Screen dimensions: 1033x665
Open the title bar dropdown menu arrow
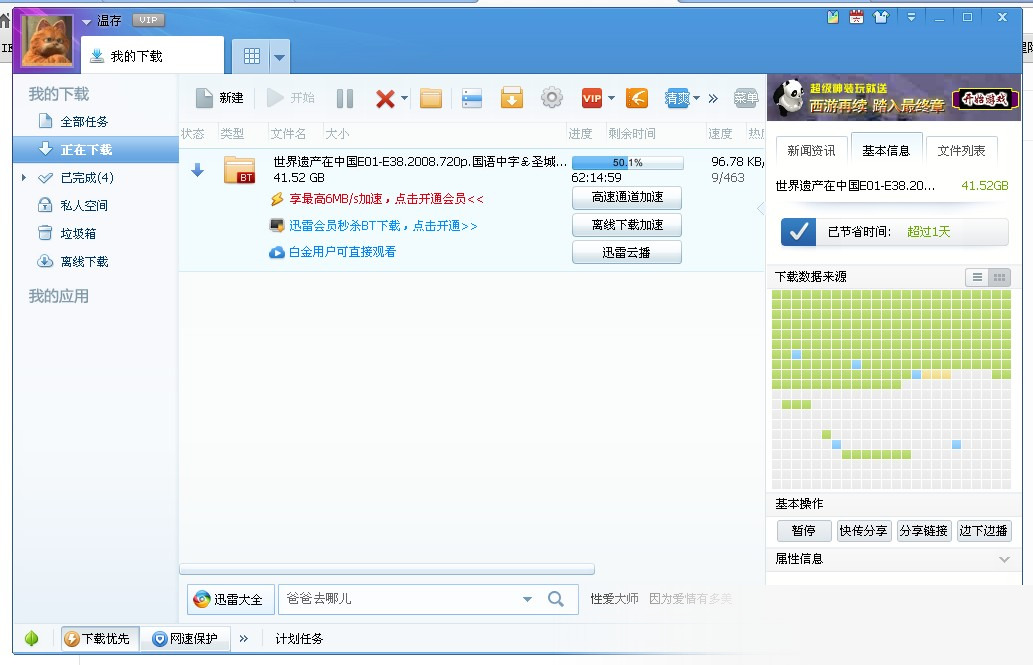(911, 18)
